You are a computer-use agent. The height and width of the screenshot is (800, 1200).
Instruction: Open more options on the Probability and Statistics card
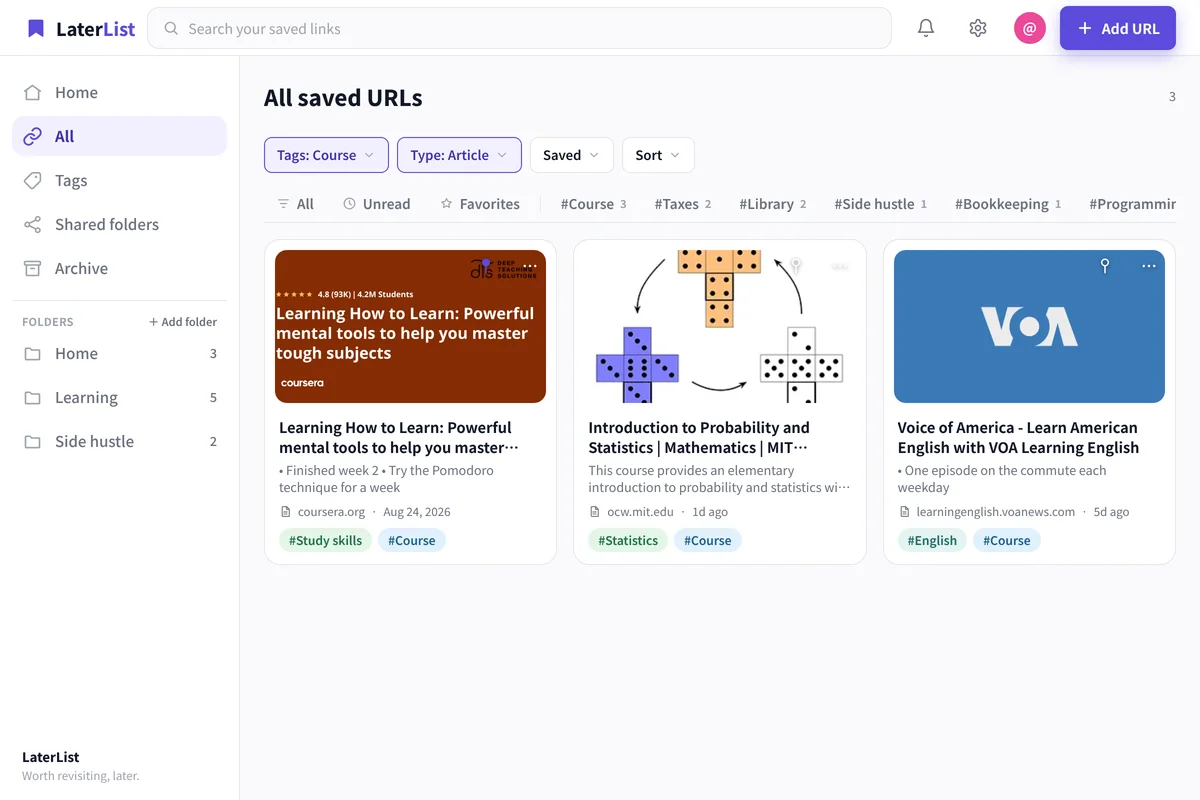[x=840, y=266]
